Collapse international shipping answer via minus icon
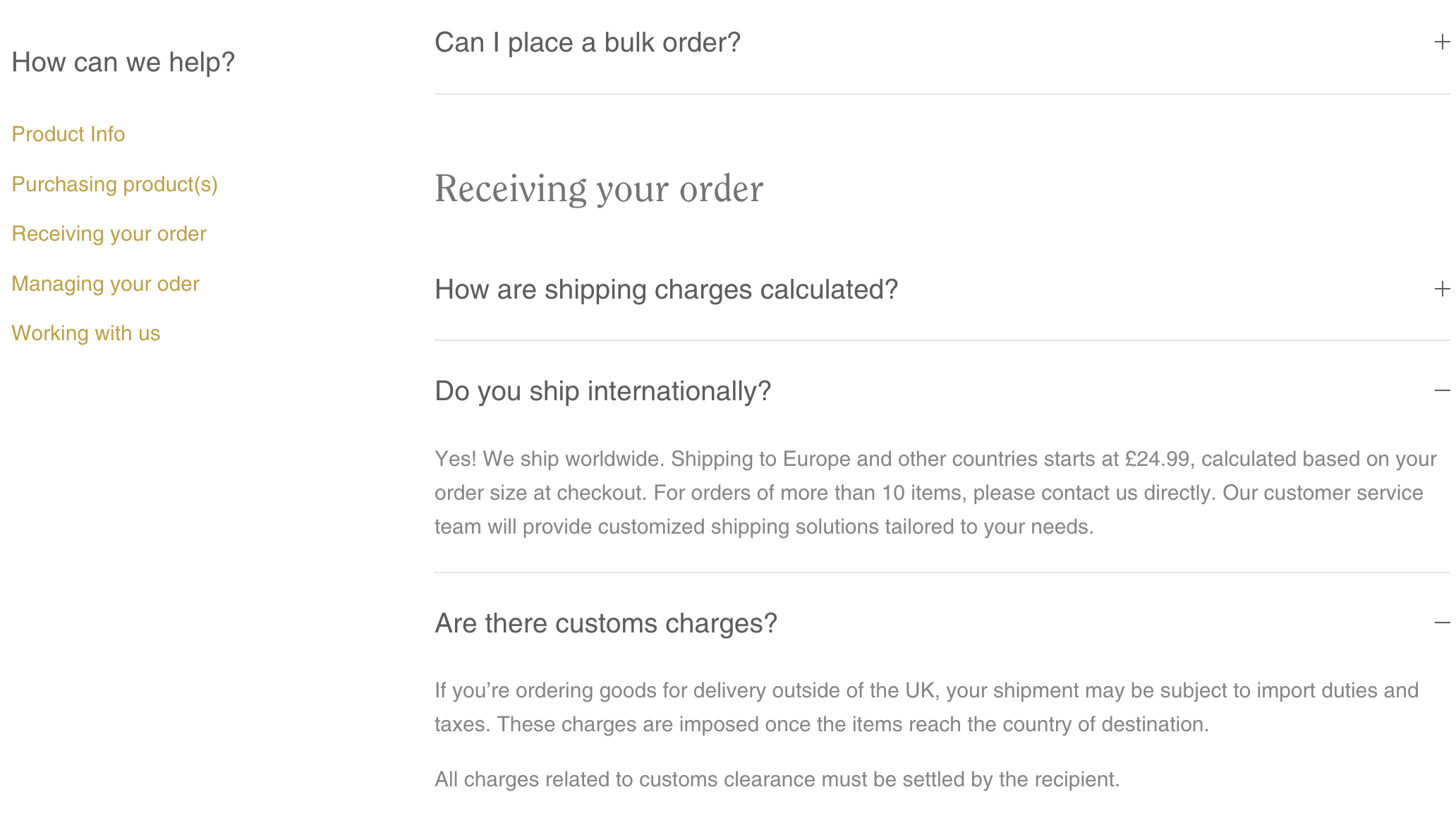 point(1442,390)
